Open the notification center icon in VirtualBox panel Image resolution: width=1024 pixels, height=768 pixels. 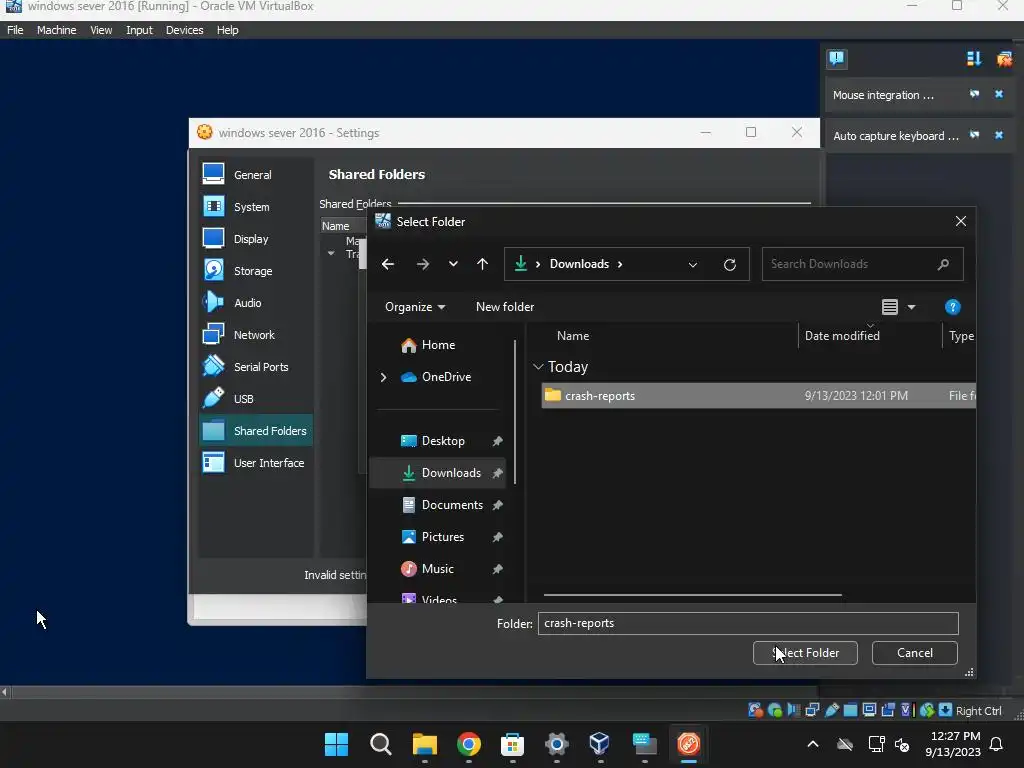coord(836,59)
